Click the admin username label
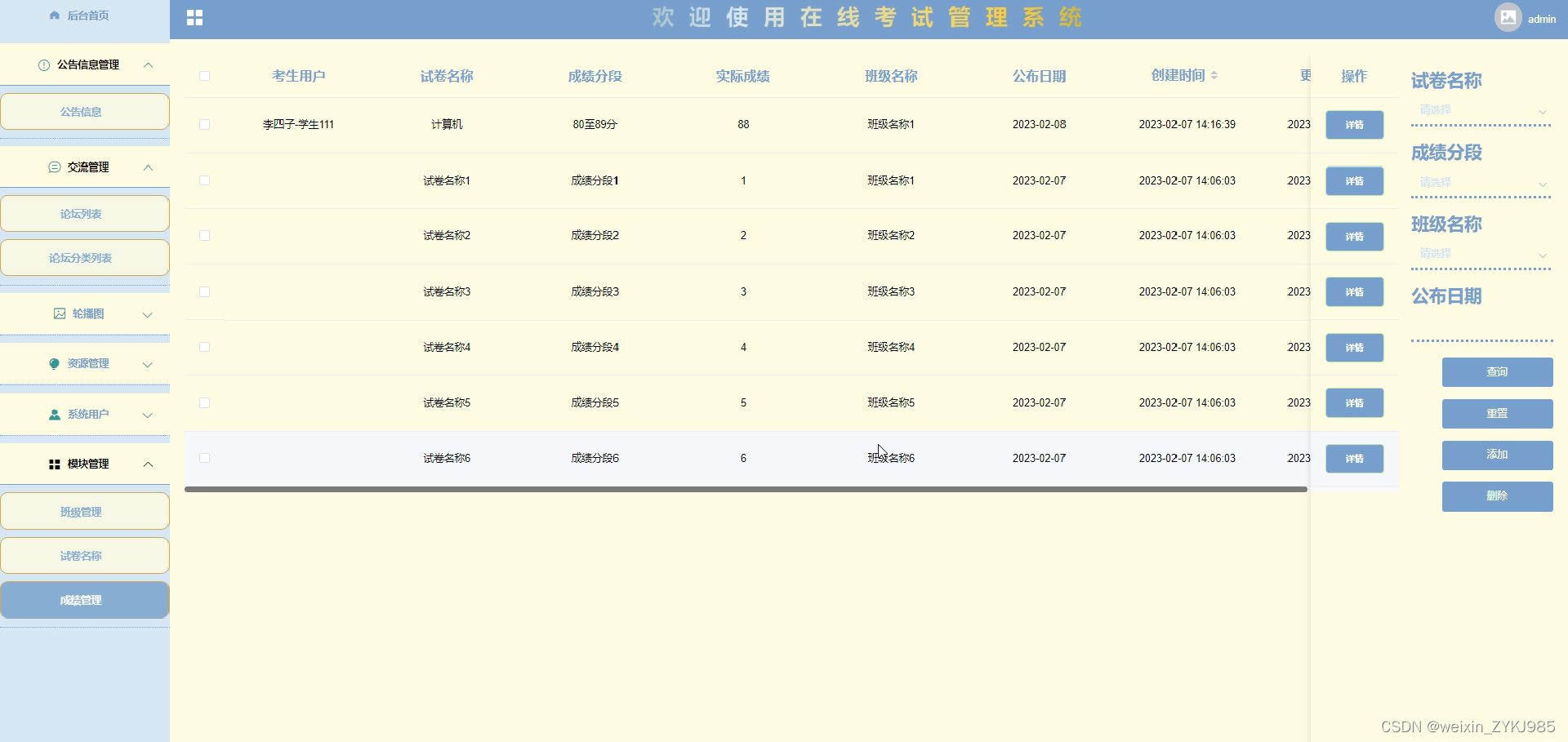 tap(1542, 19)
